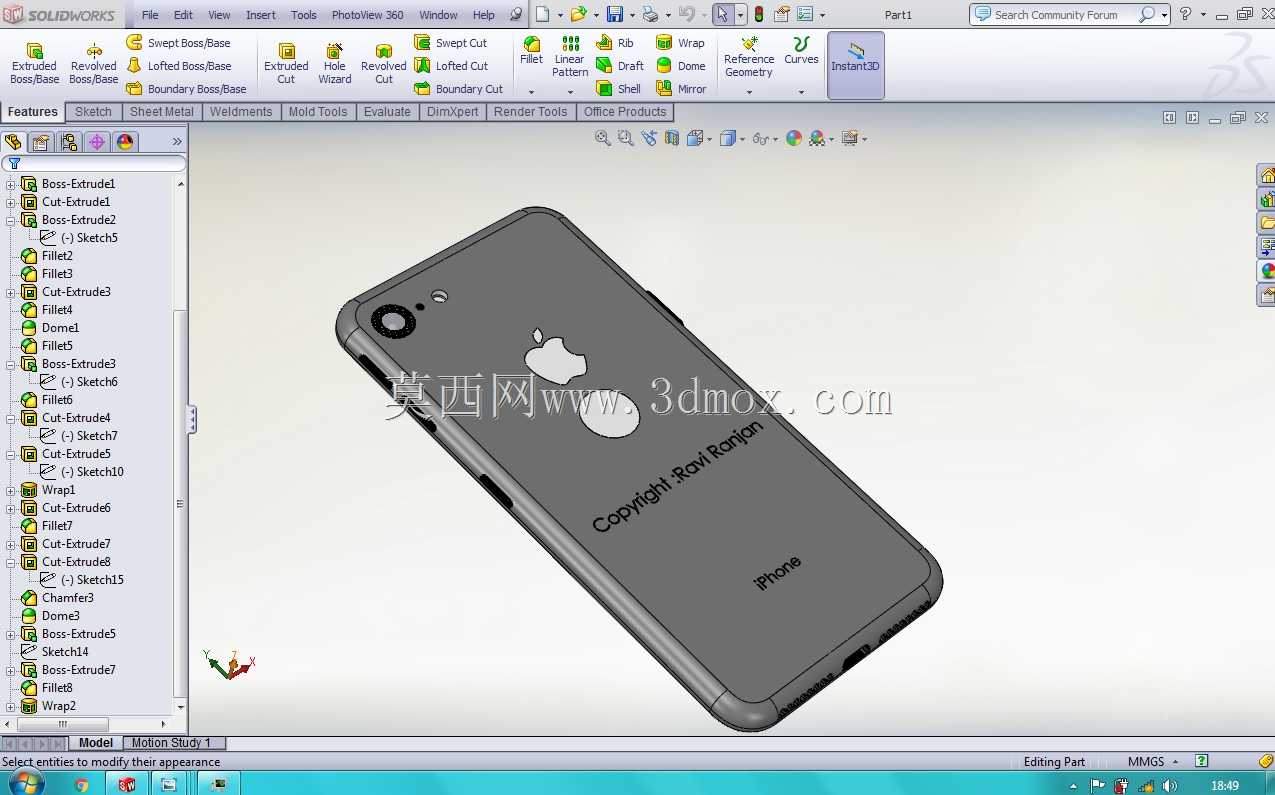Expand the FeatureManager panel chevron

[x=178, y=142]
